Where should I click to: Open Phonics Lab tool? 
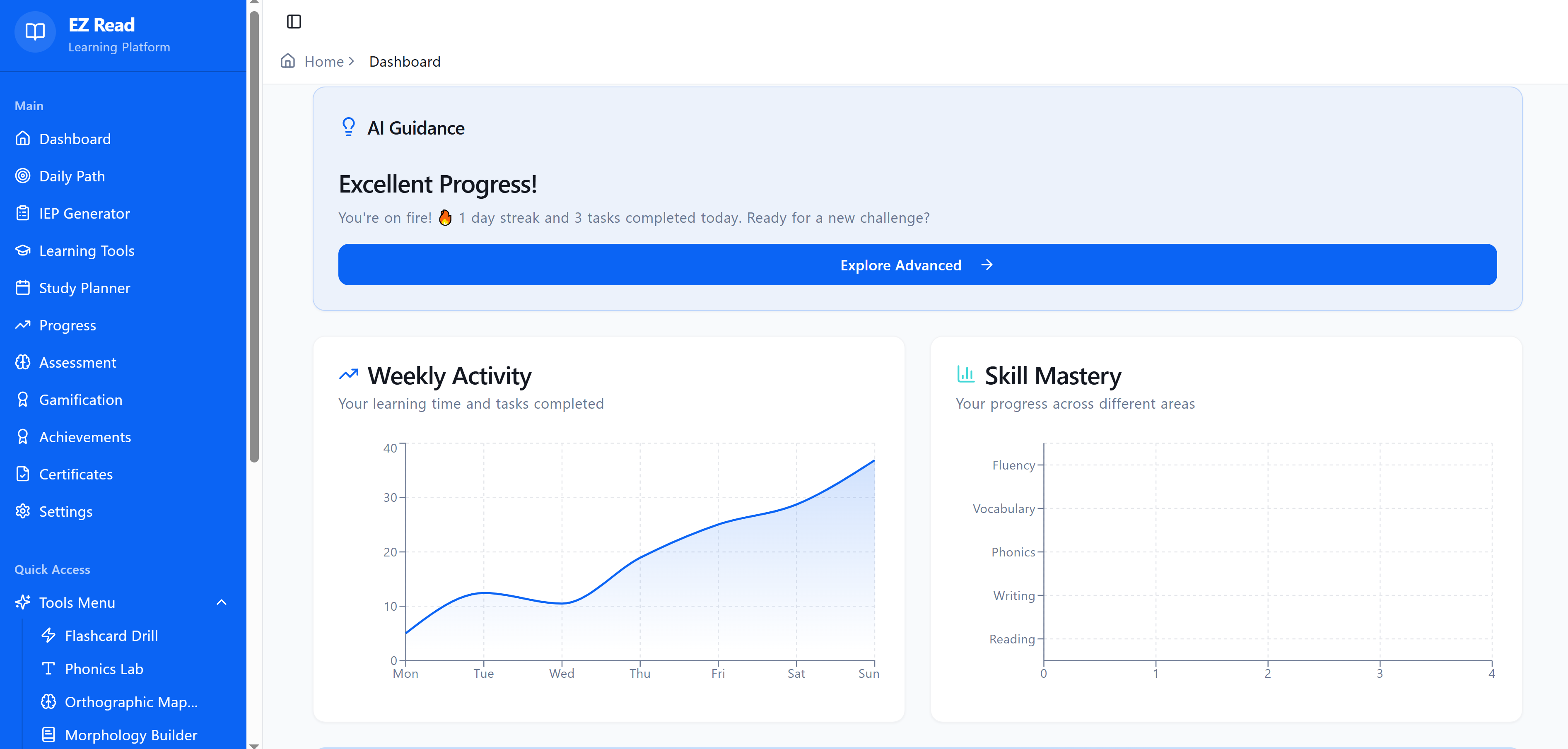104,669
